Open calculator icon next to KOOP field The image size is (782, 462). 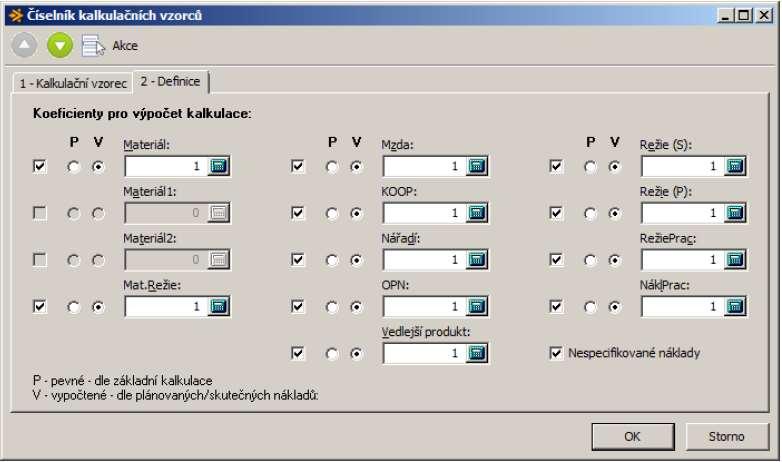477,213
